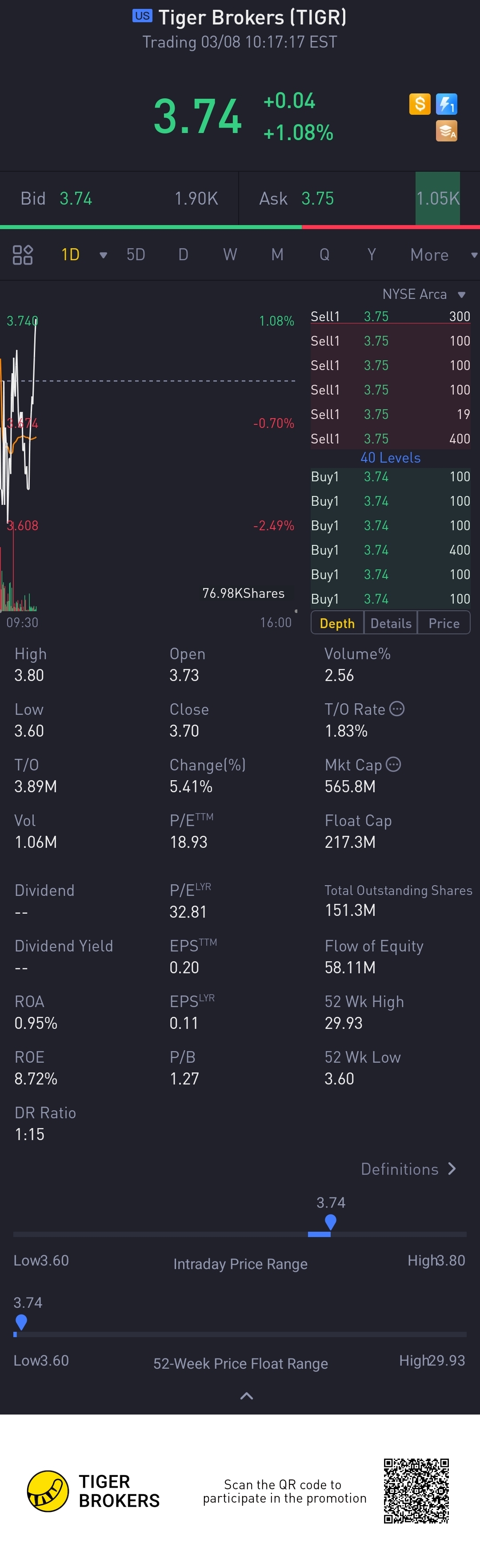Switch order book to Depth view
Viewport: 480px width, 1568px height.
point(337,623)
